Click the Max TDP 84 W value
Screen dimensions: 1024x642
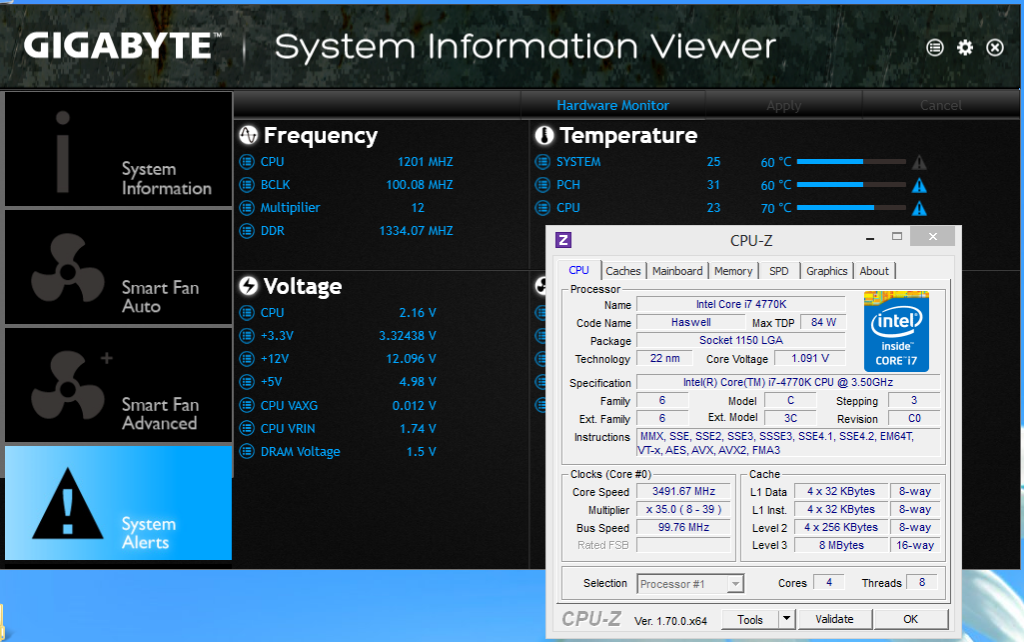coord(823,322)
